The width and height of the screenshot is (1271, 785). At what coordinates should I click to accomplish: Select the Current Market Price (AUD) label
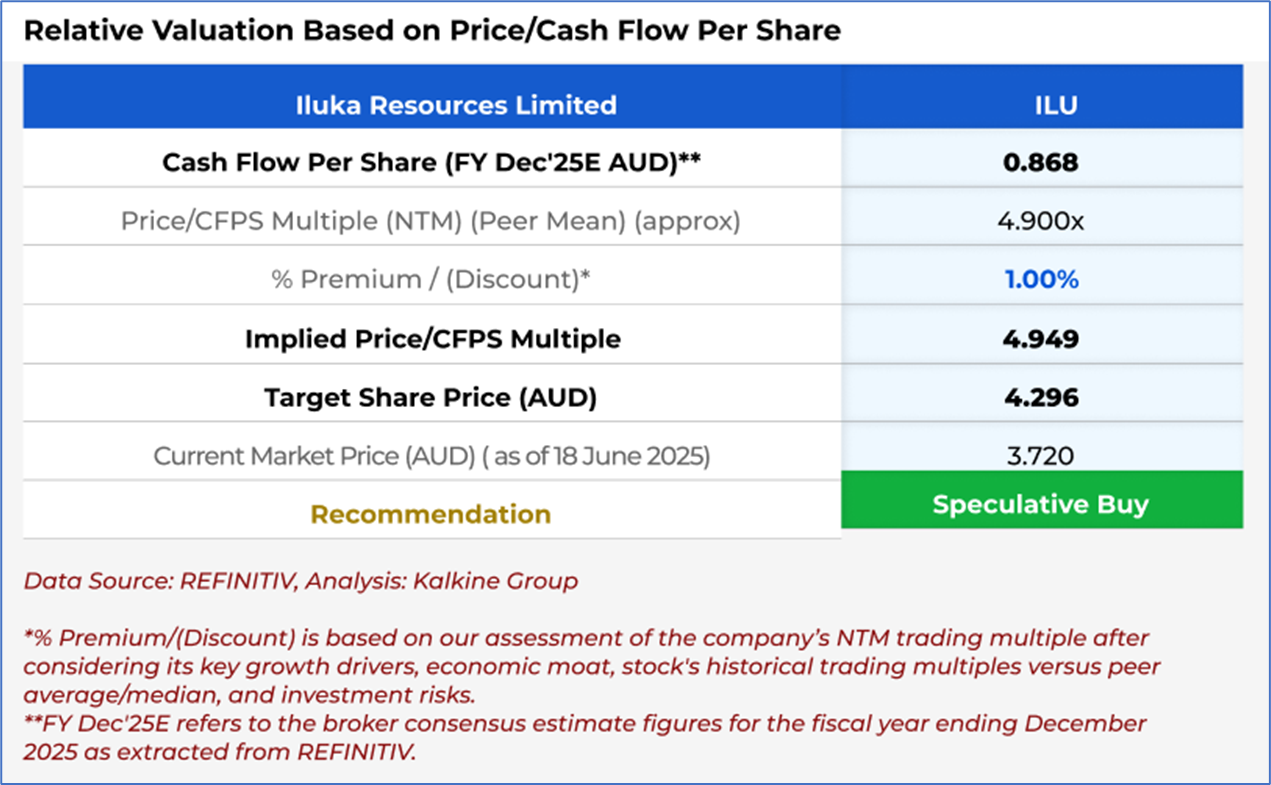tap(431, 456)
